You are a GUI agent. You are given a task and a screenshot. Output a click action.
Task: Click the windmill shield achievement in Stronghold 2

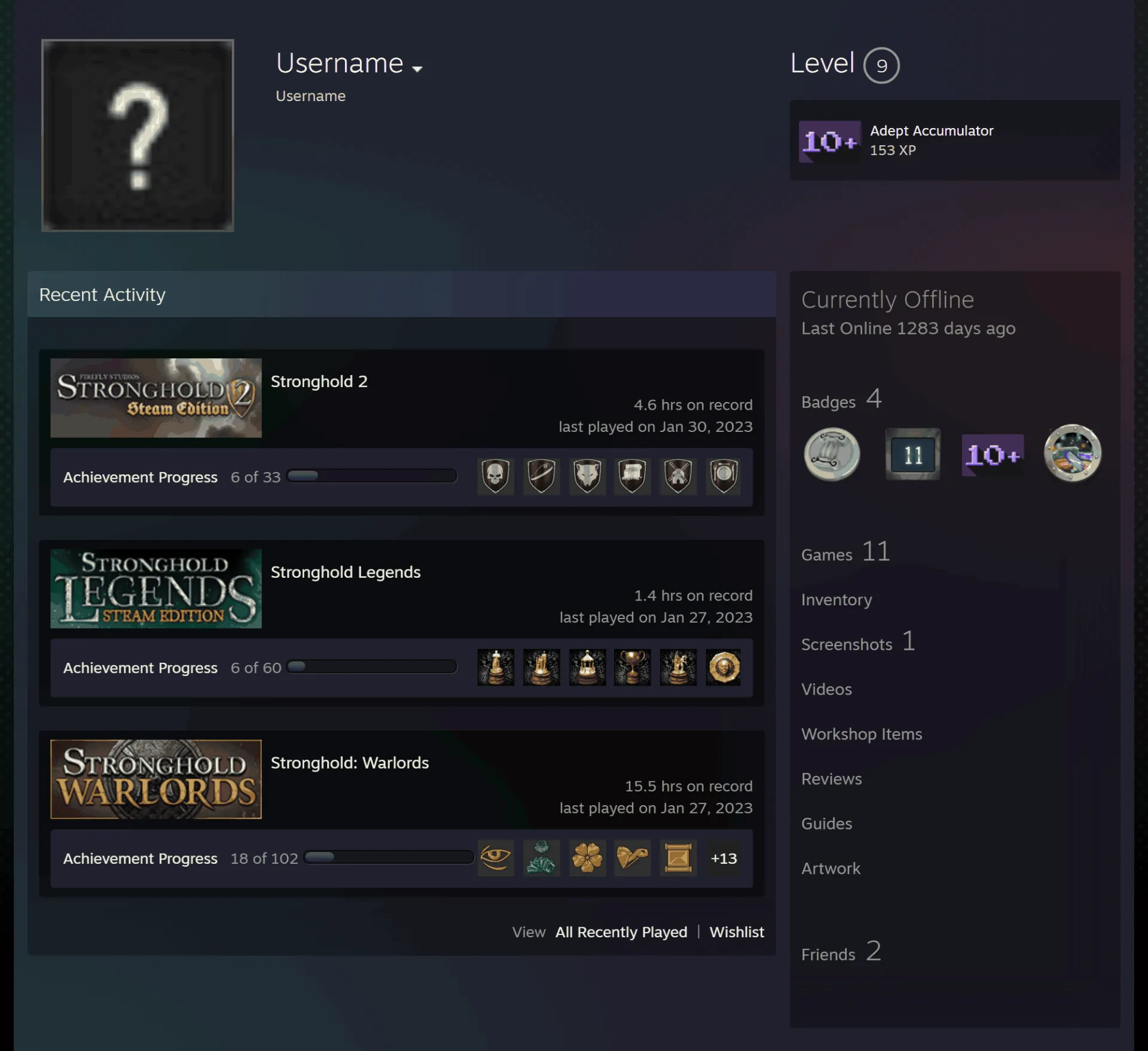coord(678,477)
